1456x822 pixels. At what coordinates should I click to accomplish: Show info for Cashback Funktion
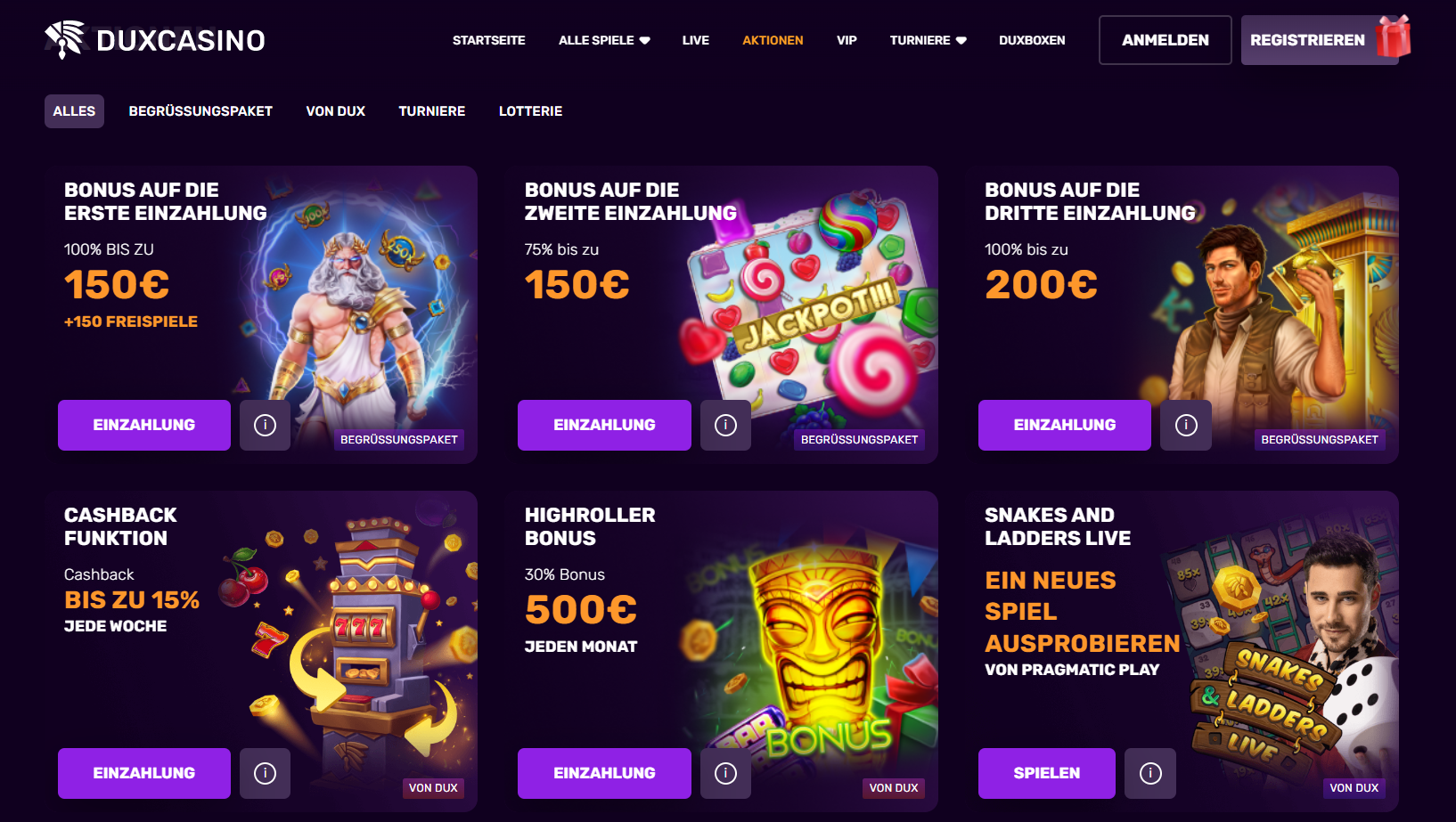click(266, 773)
